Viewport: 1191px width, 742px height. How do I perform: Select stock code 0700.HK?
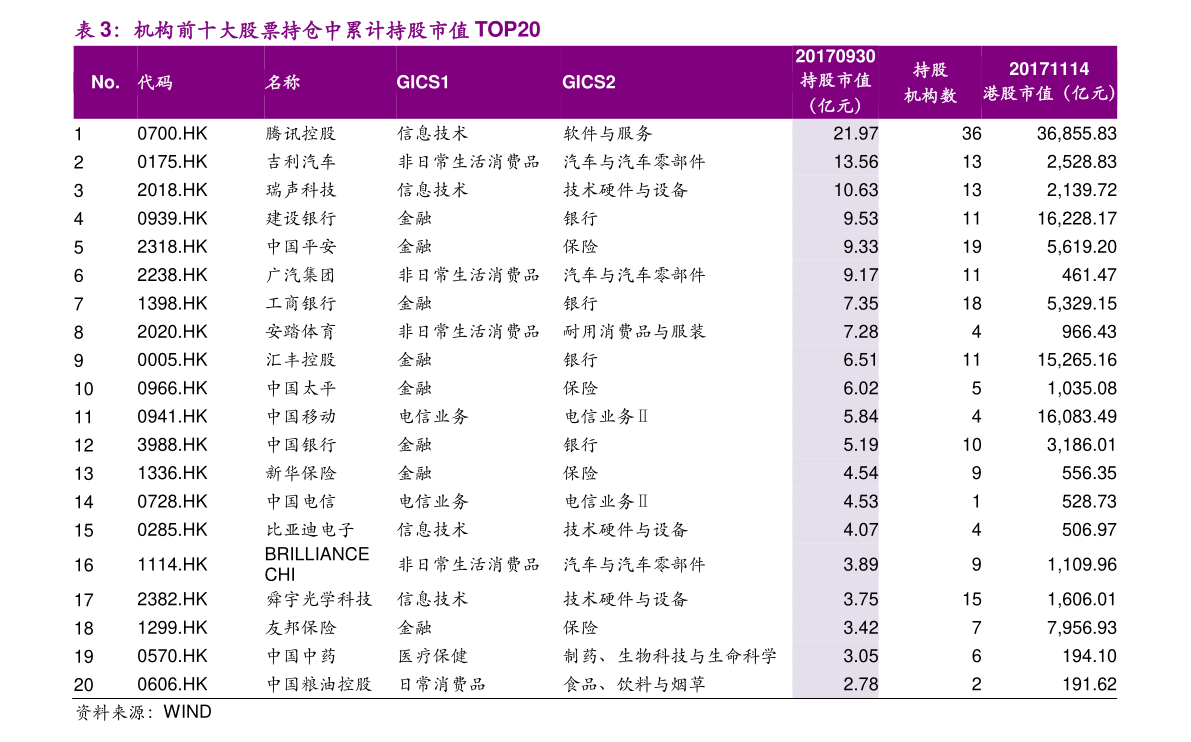point(172,134)
